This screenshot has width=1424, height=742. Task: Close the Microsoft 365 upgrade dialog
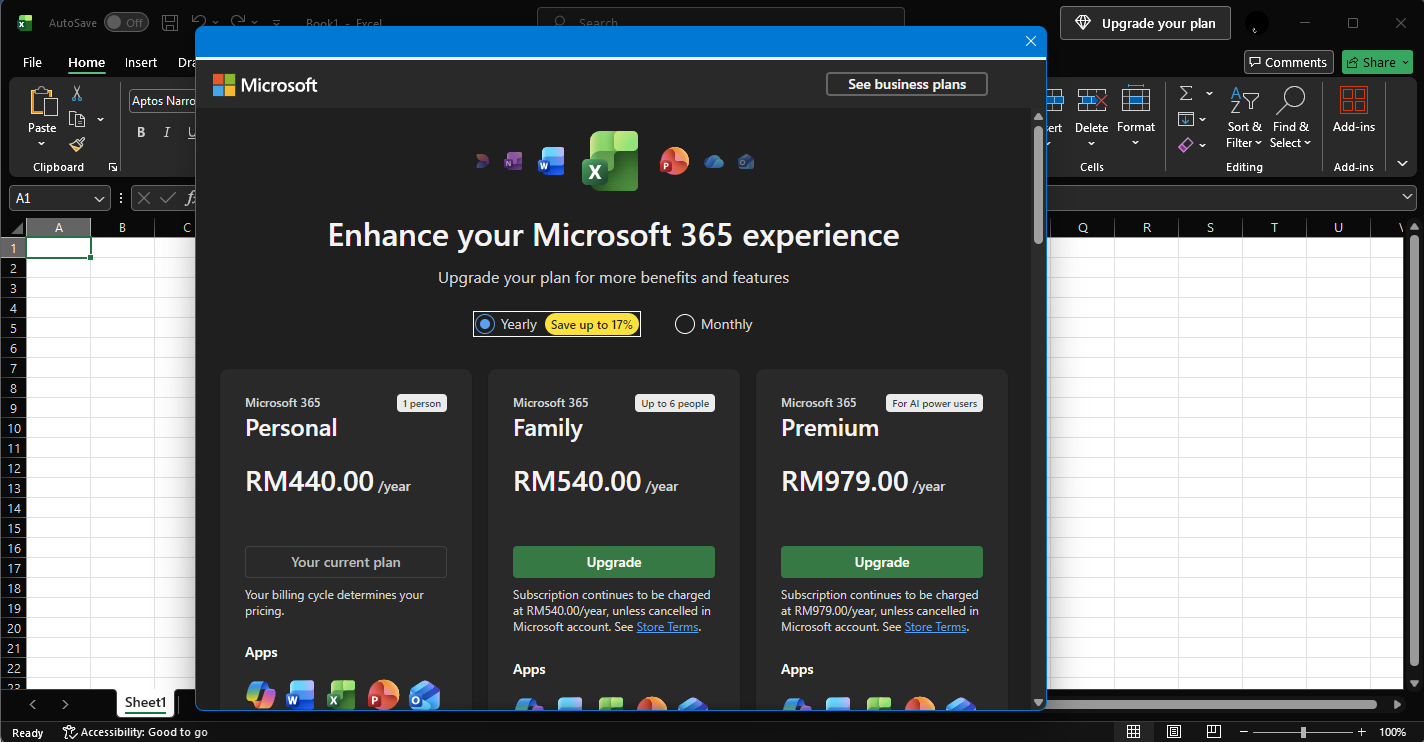click(1031, 41)
